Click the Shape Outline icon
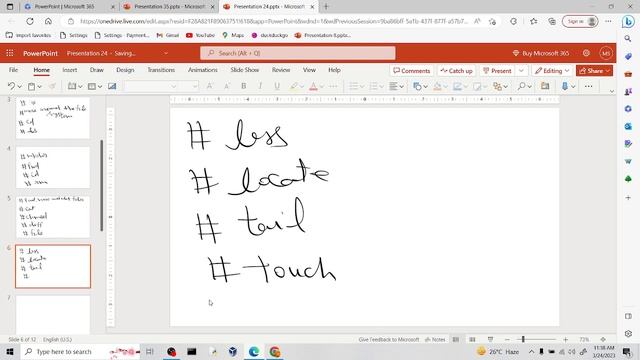Image resolution: width=640 pixels, height=360 pixels. (x=457, y=86)
